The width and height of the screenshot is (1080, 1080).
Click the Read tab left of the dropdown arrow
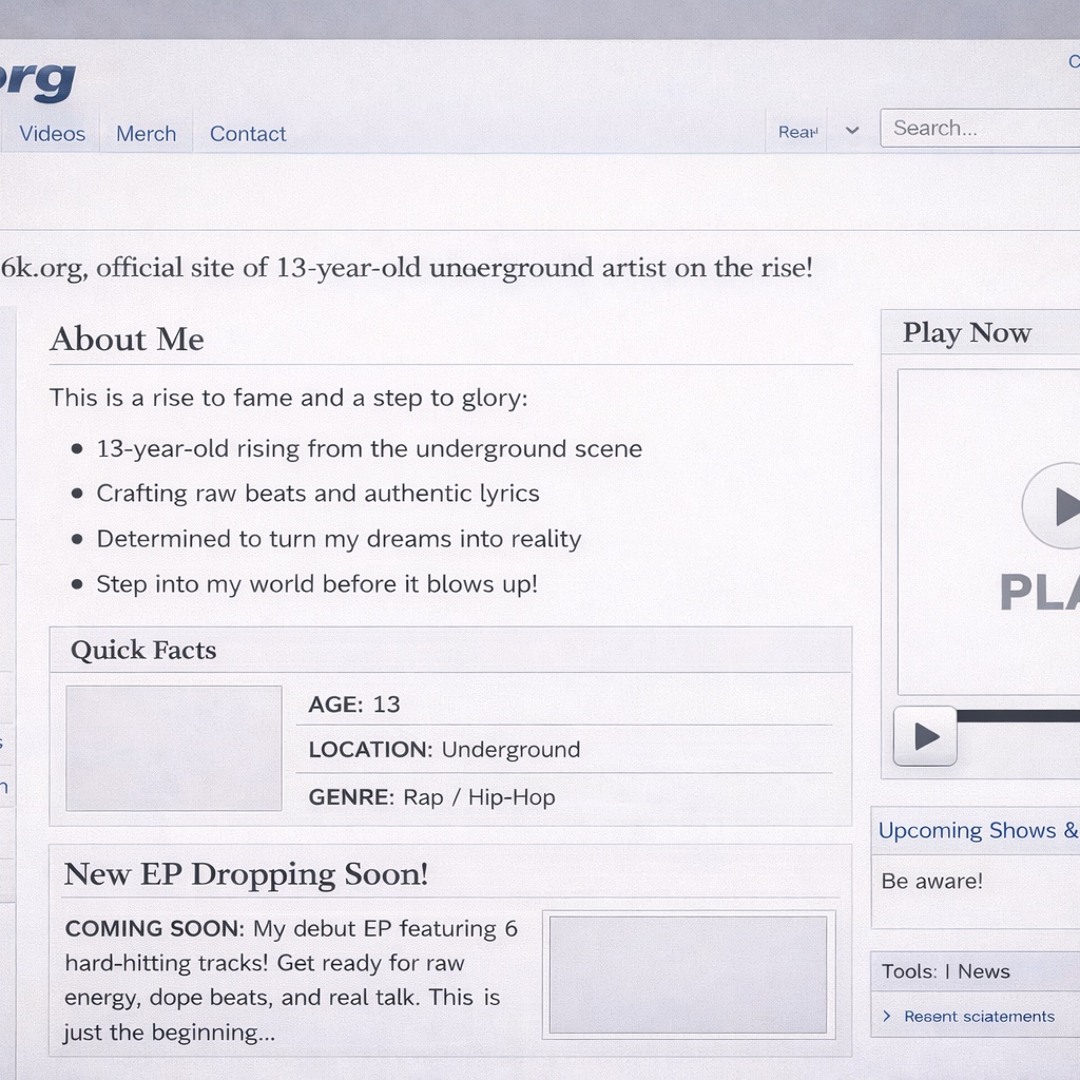(x=798, y=132)
